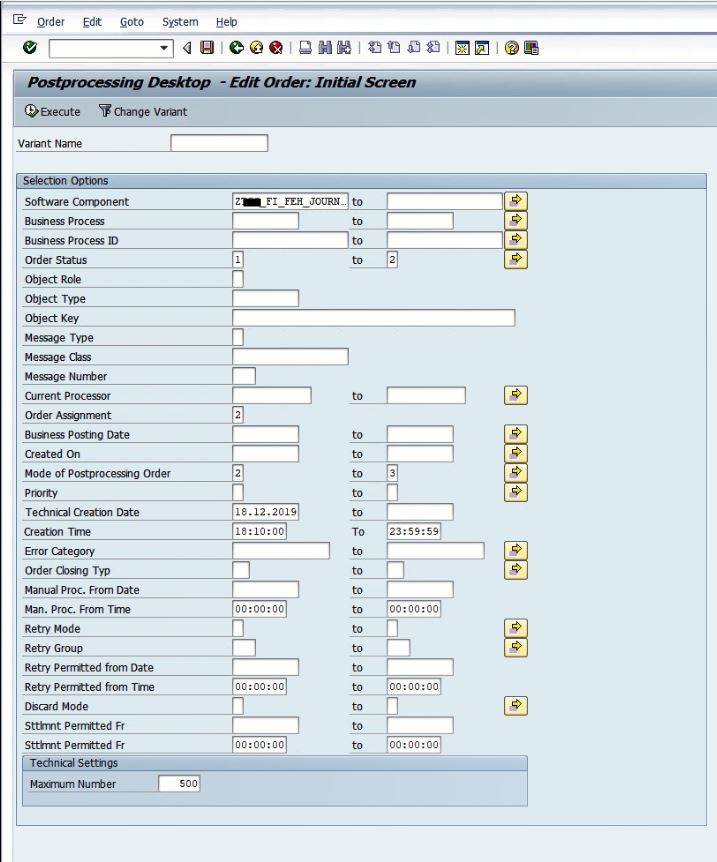This screenshot has width=717, height=862.
Task: Open the Goto menu
Action: (x=131, y=22)
